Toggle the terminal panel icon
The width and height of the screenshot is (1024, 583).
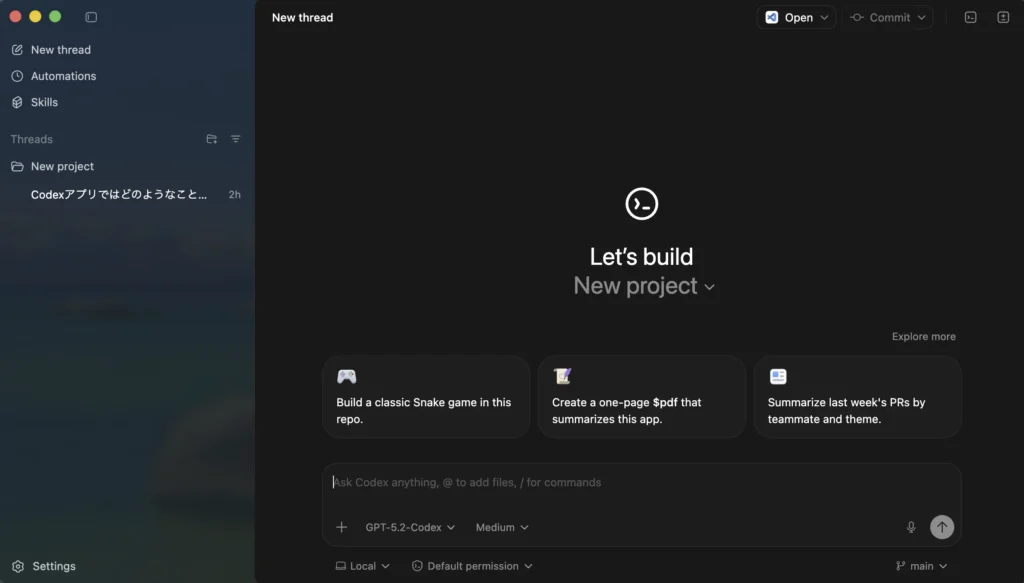pos(970,17)
